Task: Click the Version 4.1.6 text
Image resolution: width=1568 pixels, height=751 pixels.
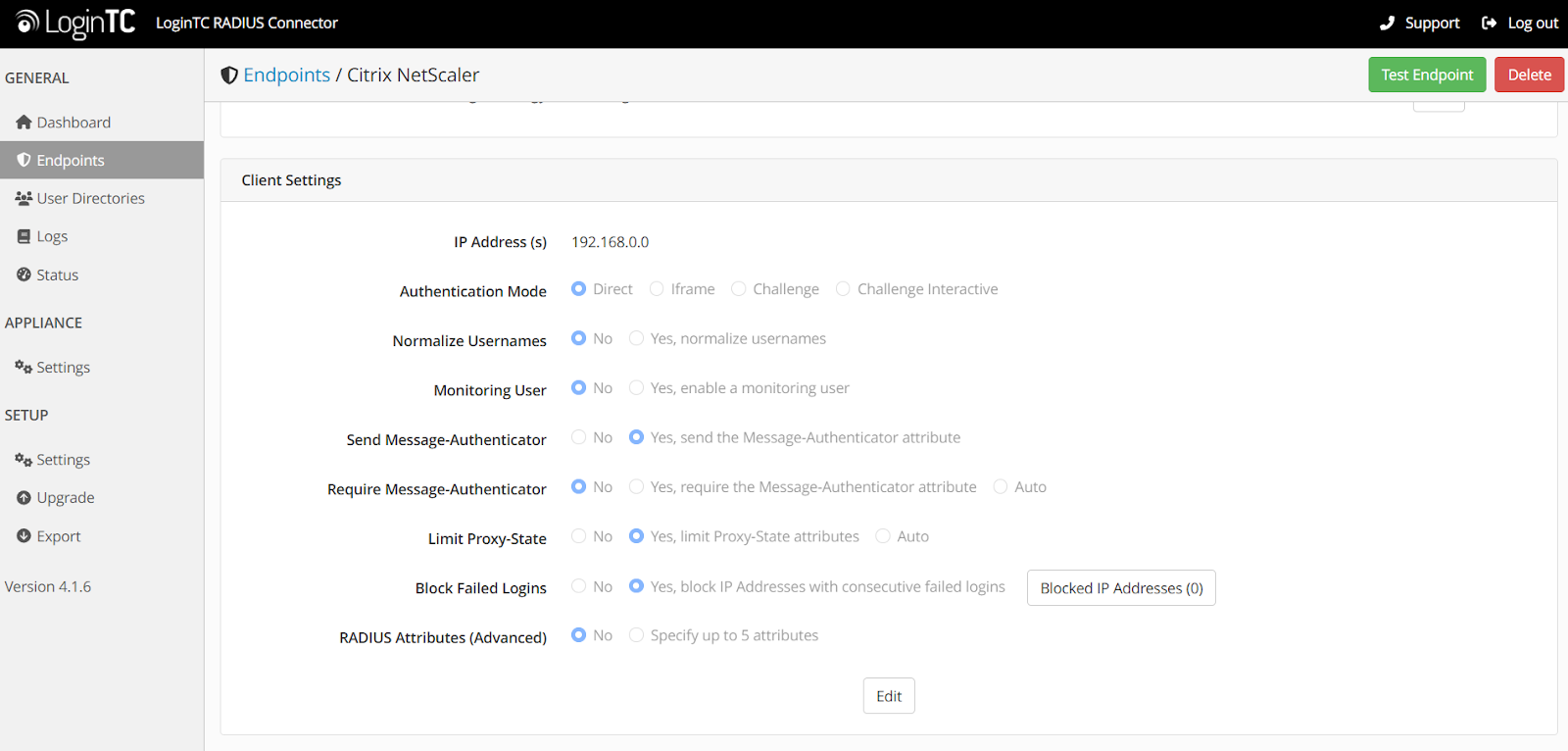Action: pos(48,586)
